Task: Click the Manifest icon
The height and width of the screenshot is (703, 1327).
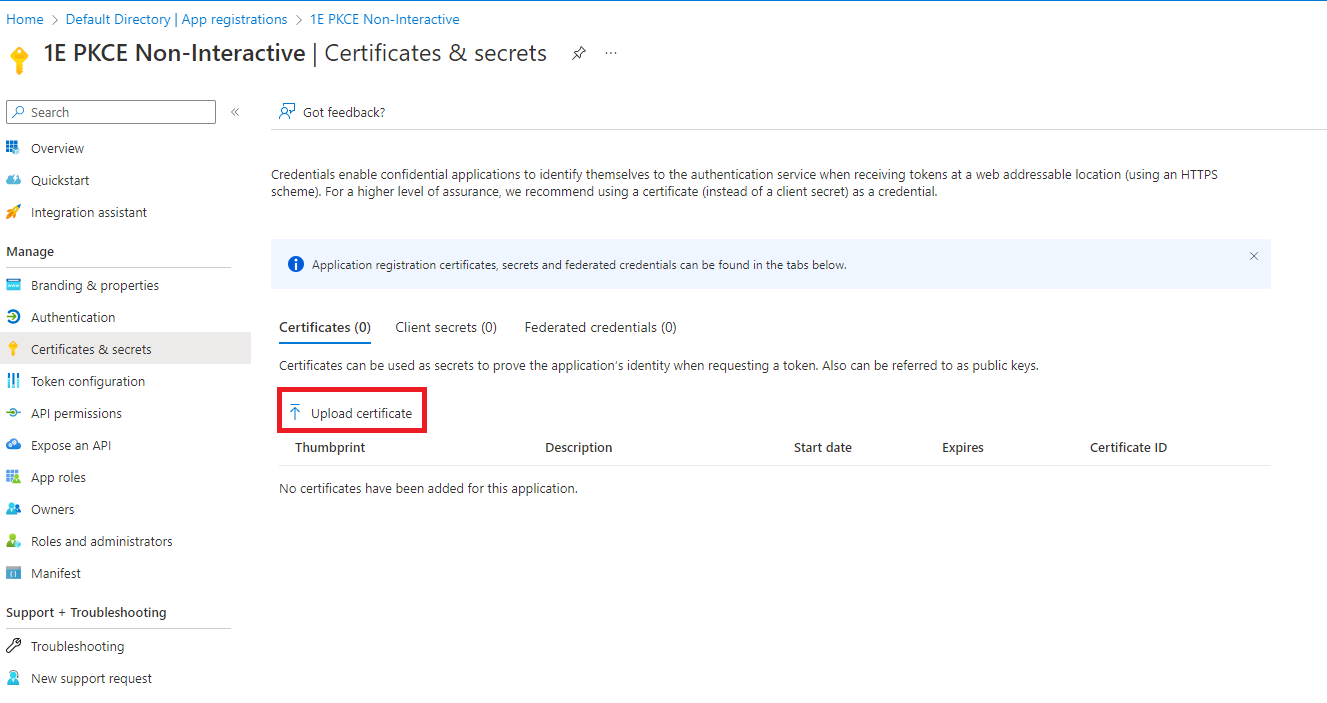Action: click(x=13, y=573)
